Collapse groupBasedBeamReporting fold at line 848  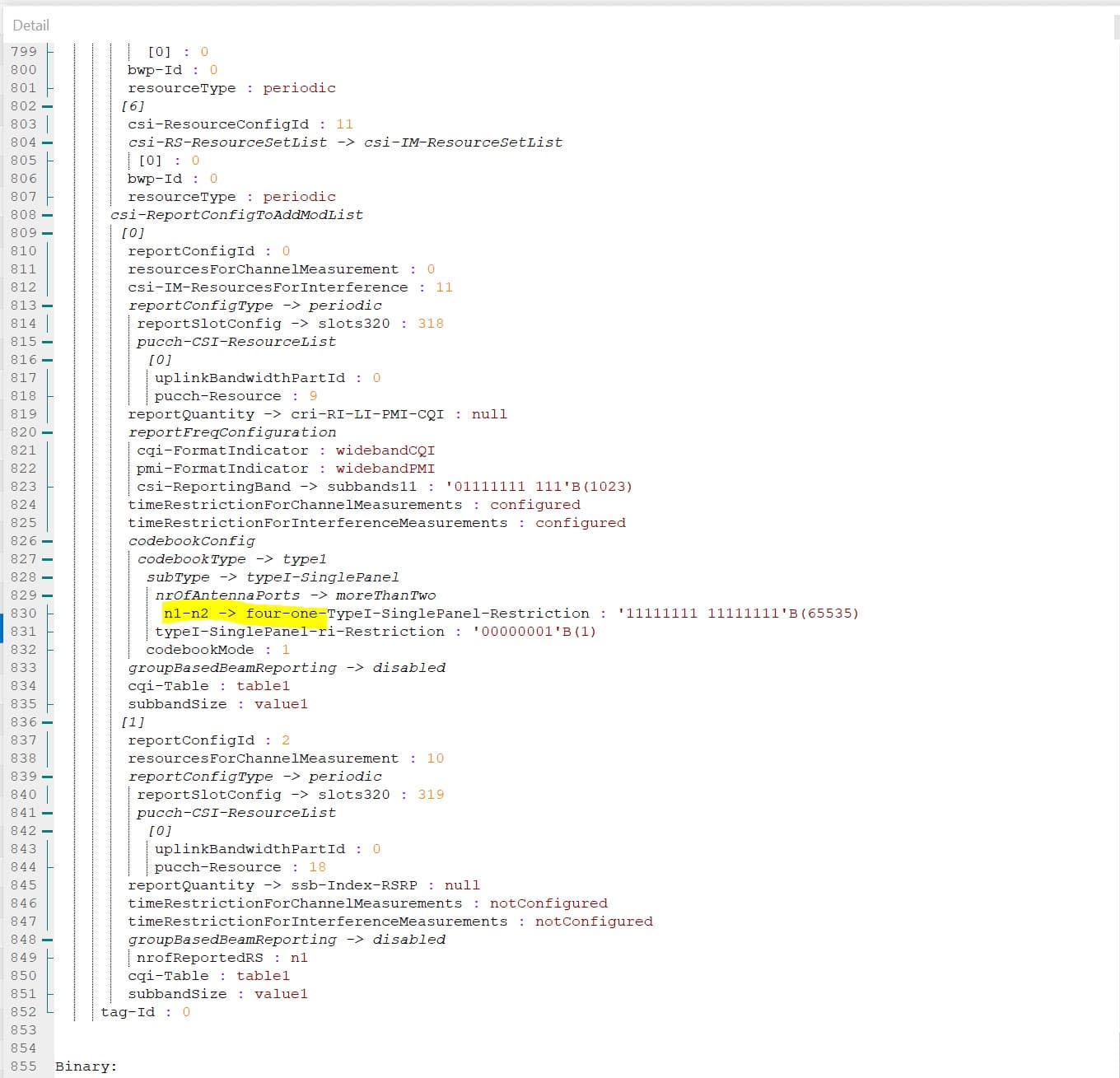[48, 940]
